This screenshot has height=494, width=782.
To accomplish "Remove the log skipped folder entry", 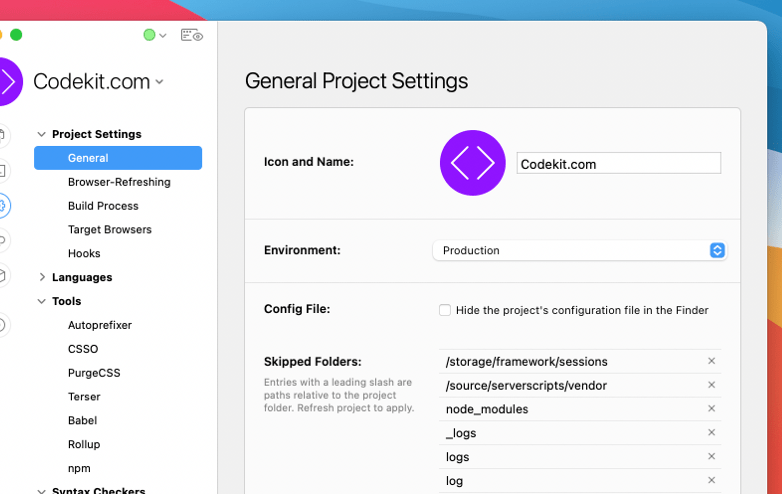I will point(711,480).
